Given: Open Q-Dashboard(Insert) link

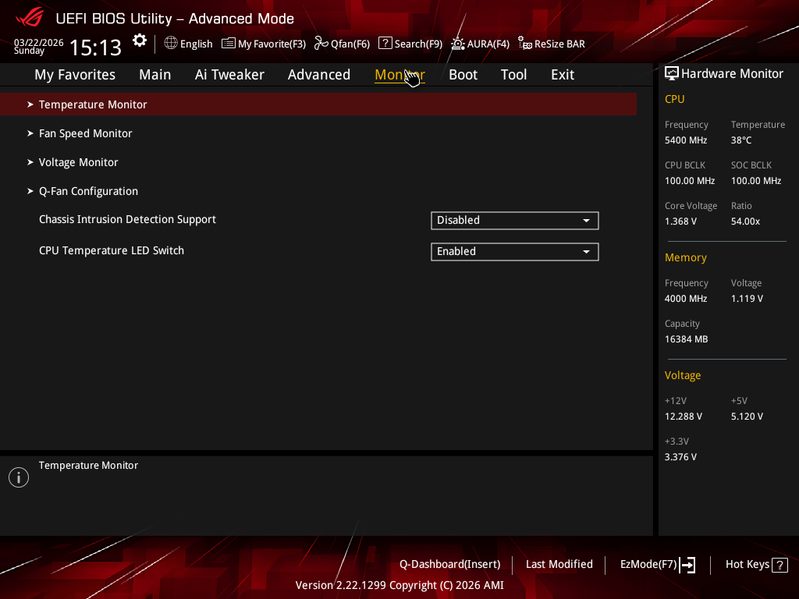Looking at the screenshot, I should coord(449,564).
